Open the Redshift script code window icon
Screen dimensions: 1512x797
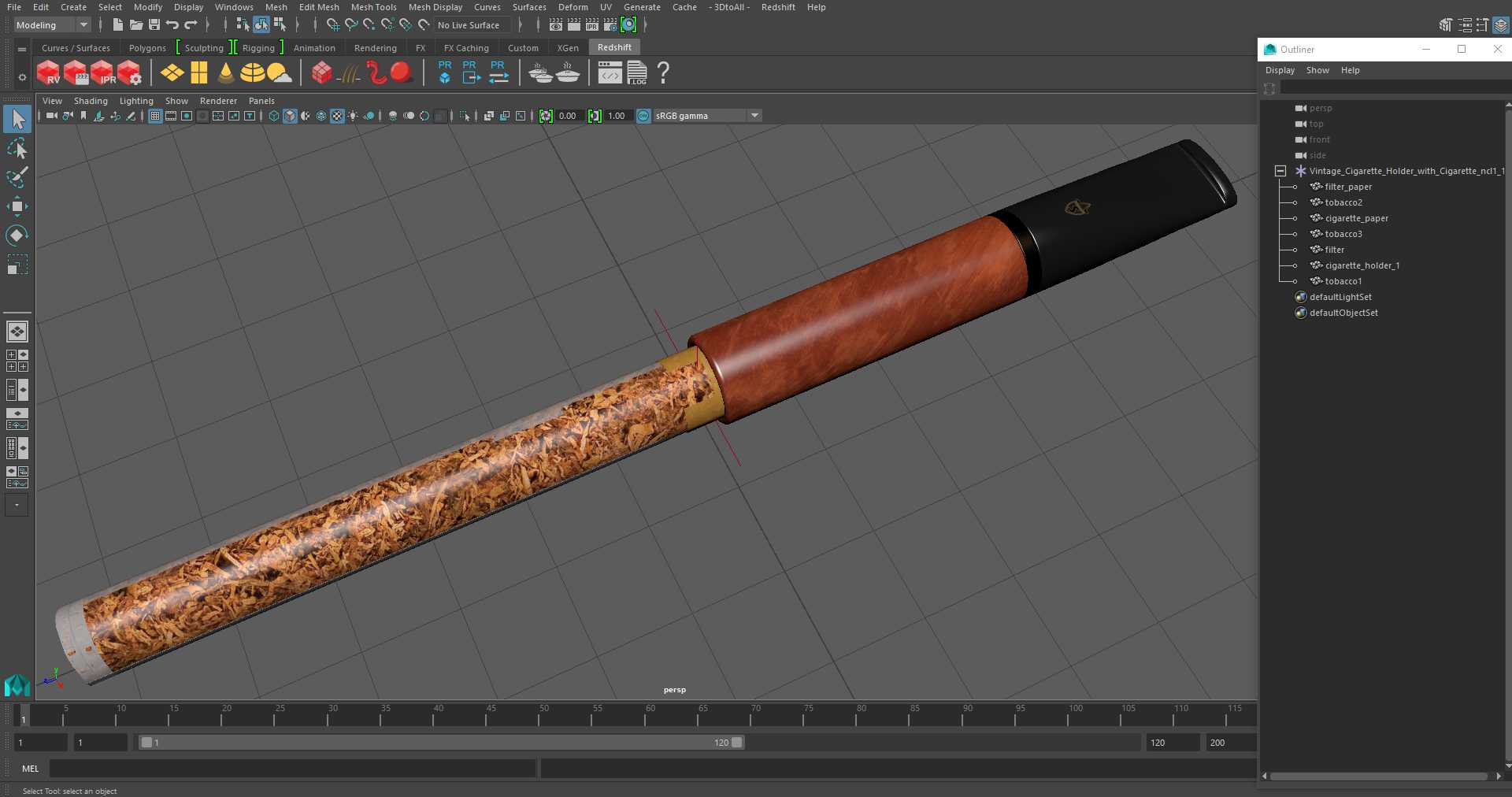[x=610, y=73]
